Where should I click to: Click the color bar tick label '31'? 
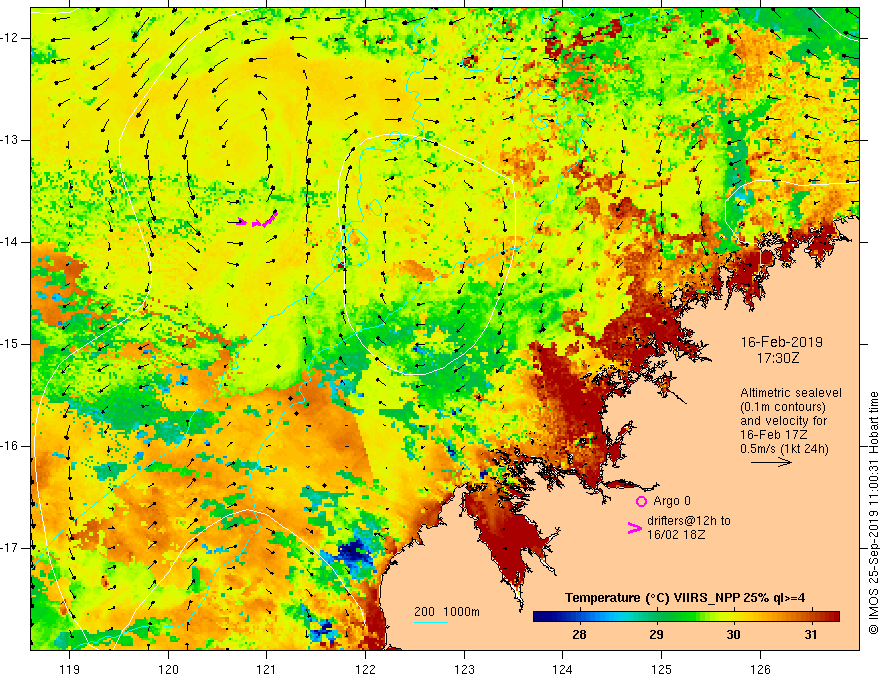[x=810, y=635]
